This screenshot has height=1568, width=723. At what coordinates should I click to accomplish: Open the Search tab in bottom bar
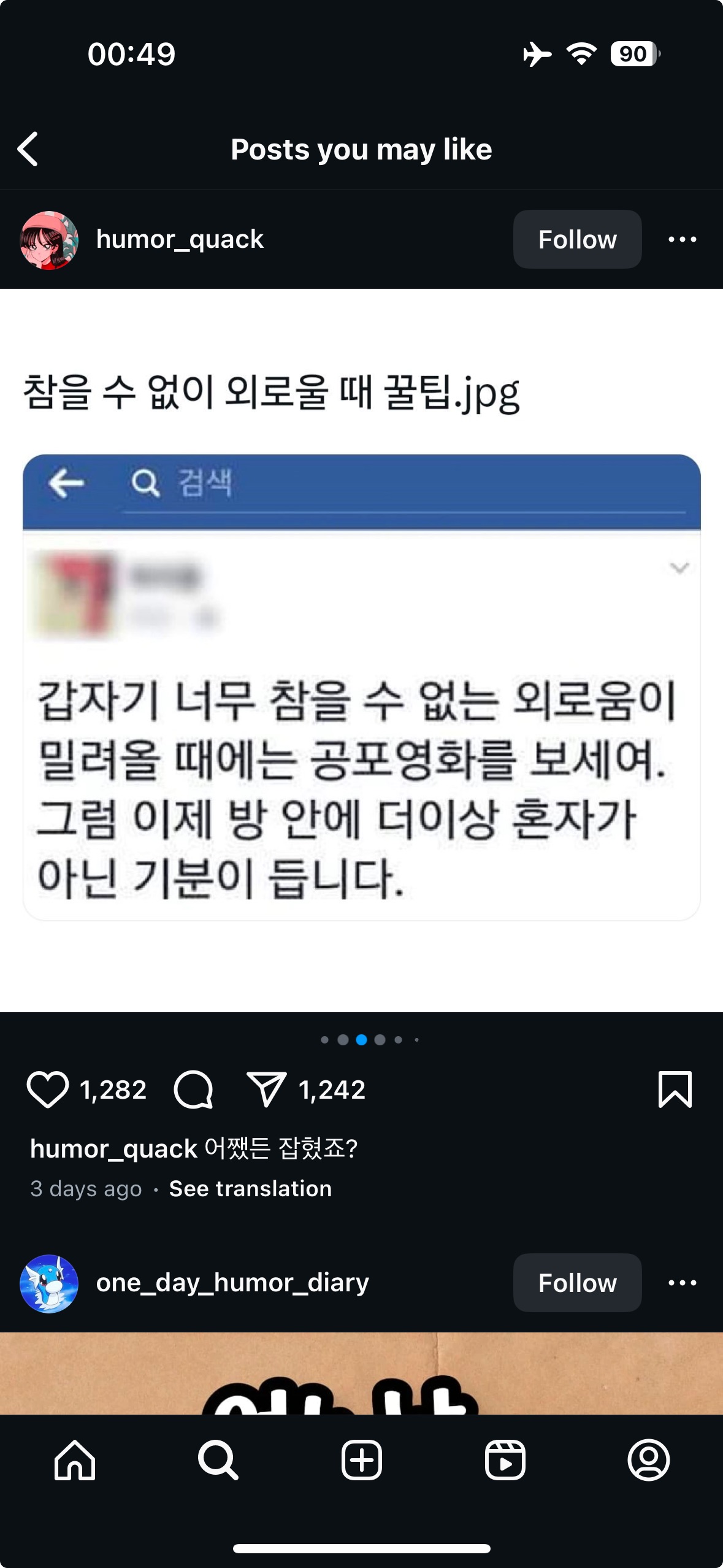218,1460
